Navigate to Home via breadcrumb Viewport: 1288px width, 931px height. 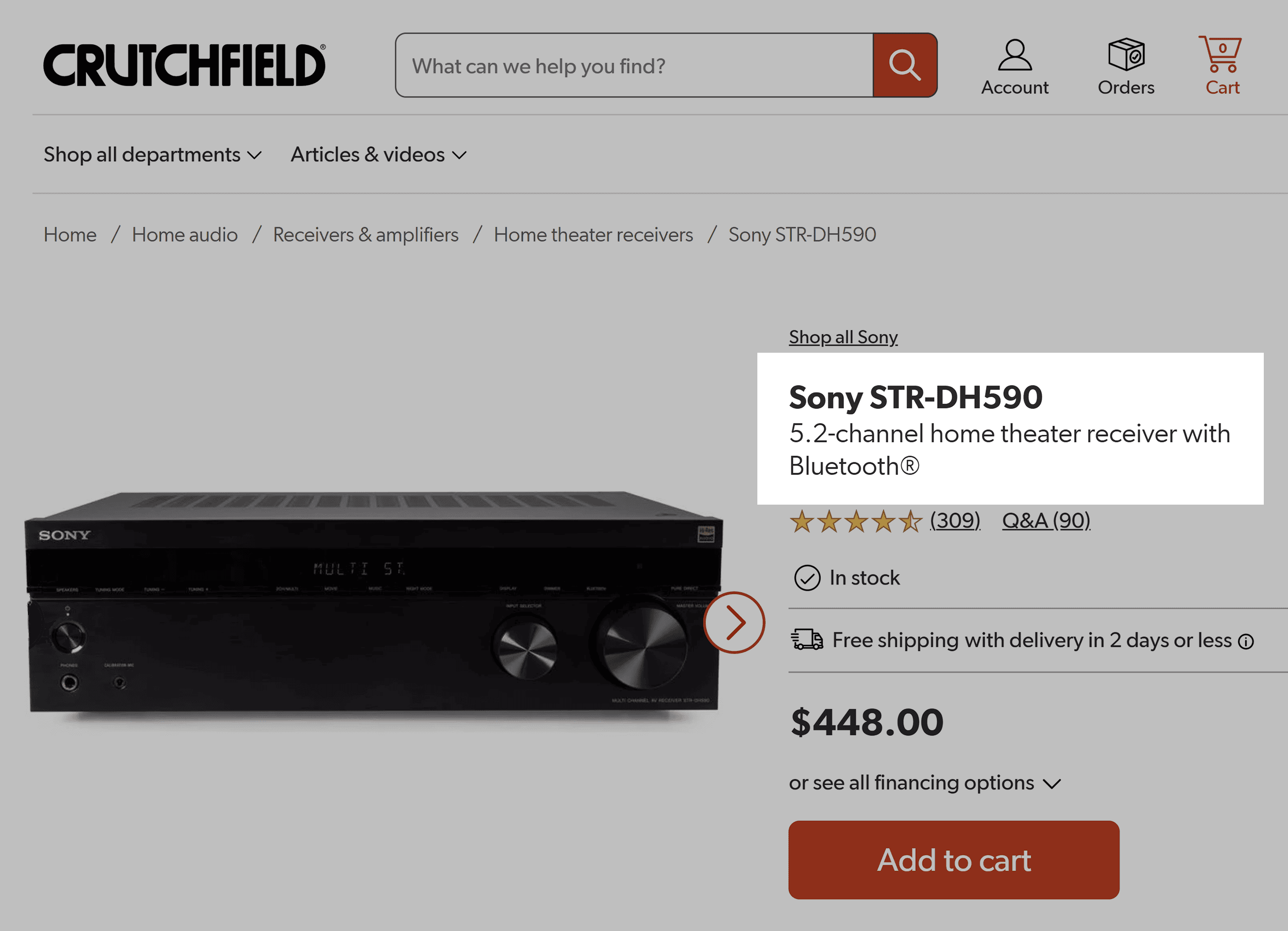pos(70,234)
